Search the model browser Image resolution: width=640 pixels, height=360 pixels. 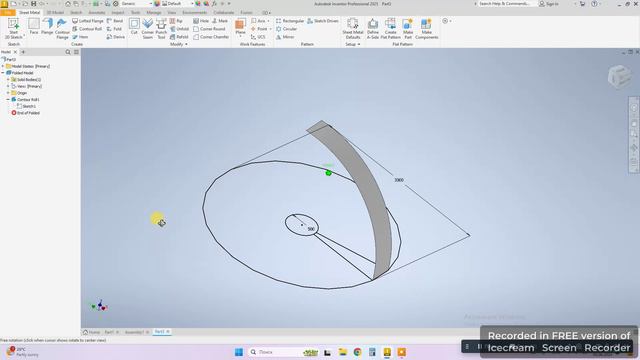[68, 52]
